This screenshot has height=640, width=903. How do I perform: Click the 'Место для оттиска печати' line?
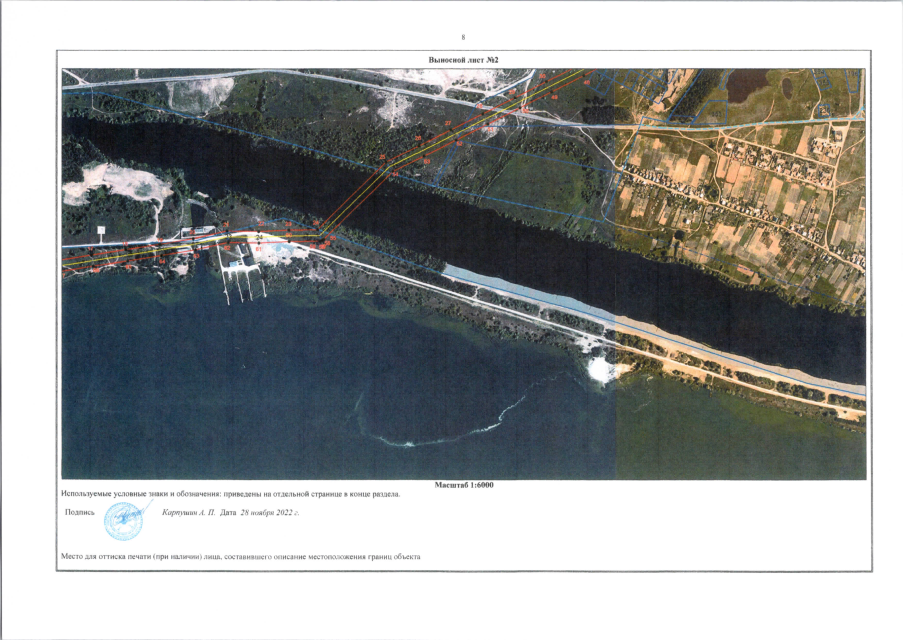241,556
